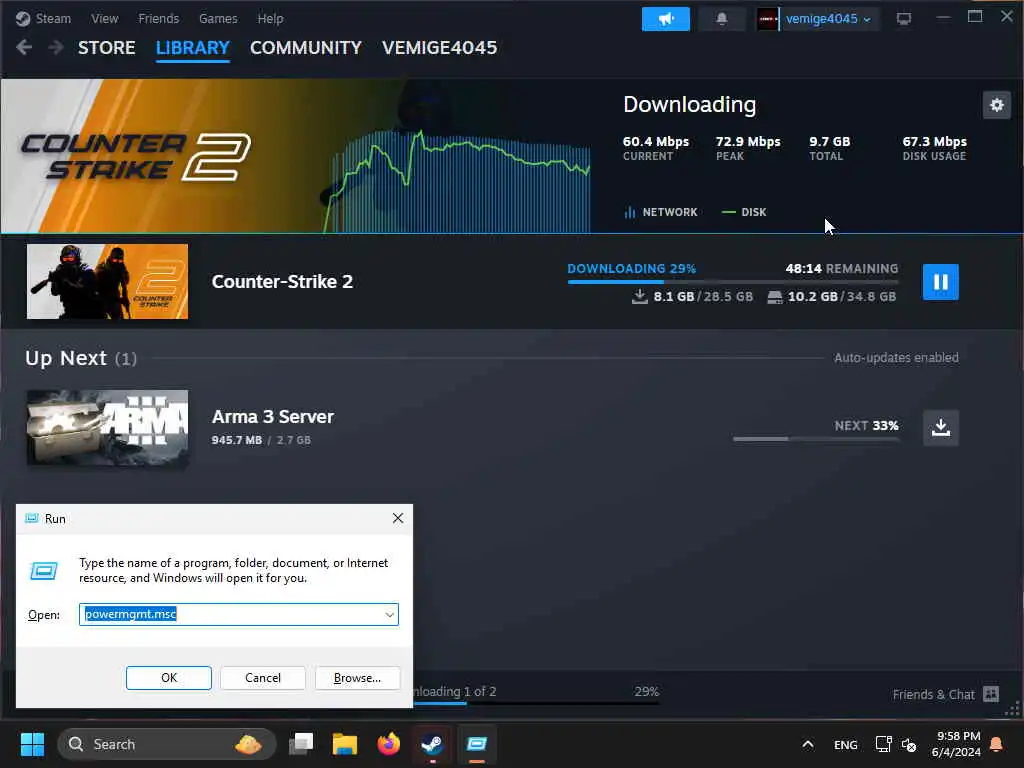Click the ENG language indicator
Screen dimensions: 1024x768
point(846,744)
